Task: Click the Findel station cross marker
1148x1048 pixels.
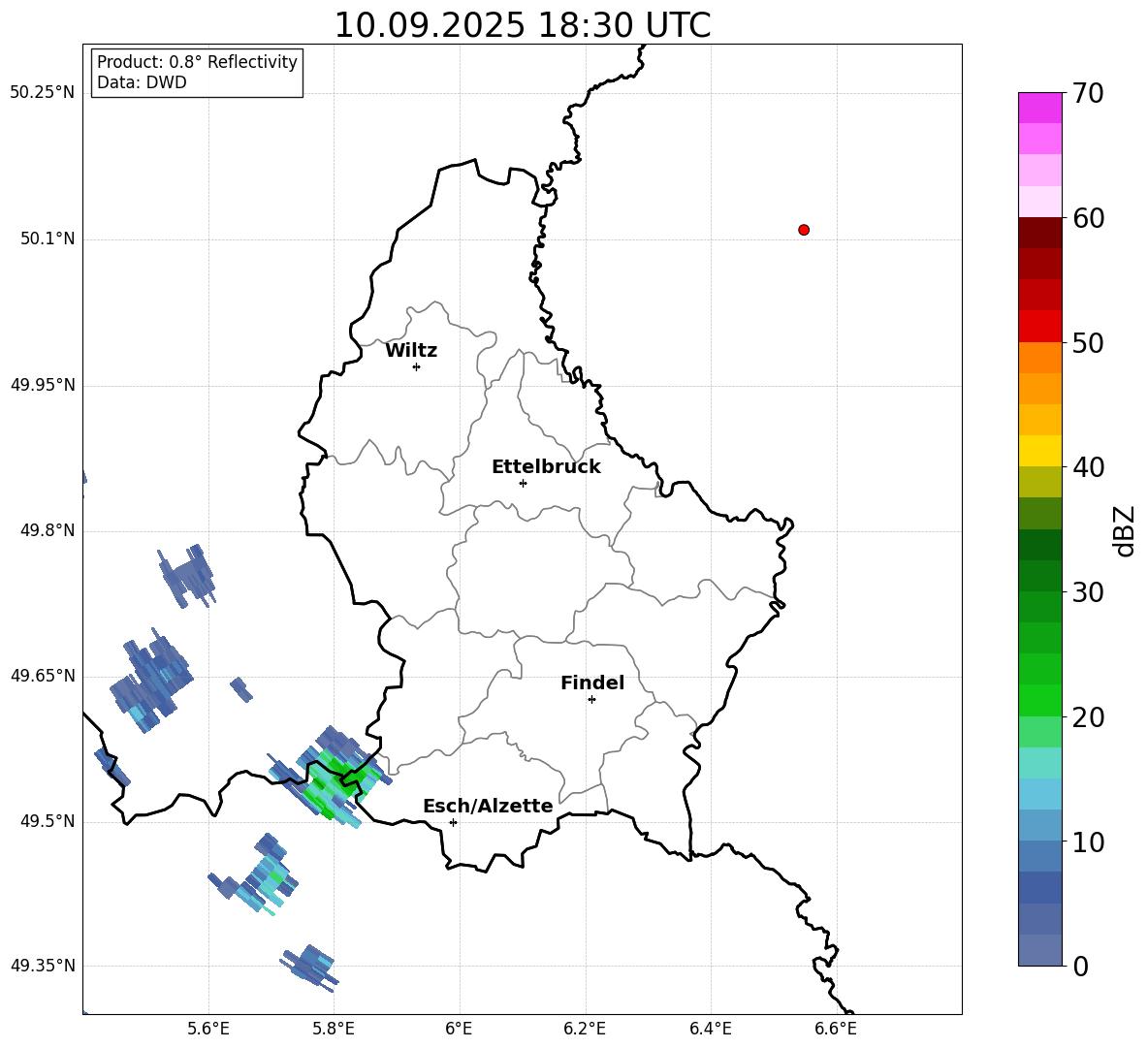Action: coord(591,700)
